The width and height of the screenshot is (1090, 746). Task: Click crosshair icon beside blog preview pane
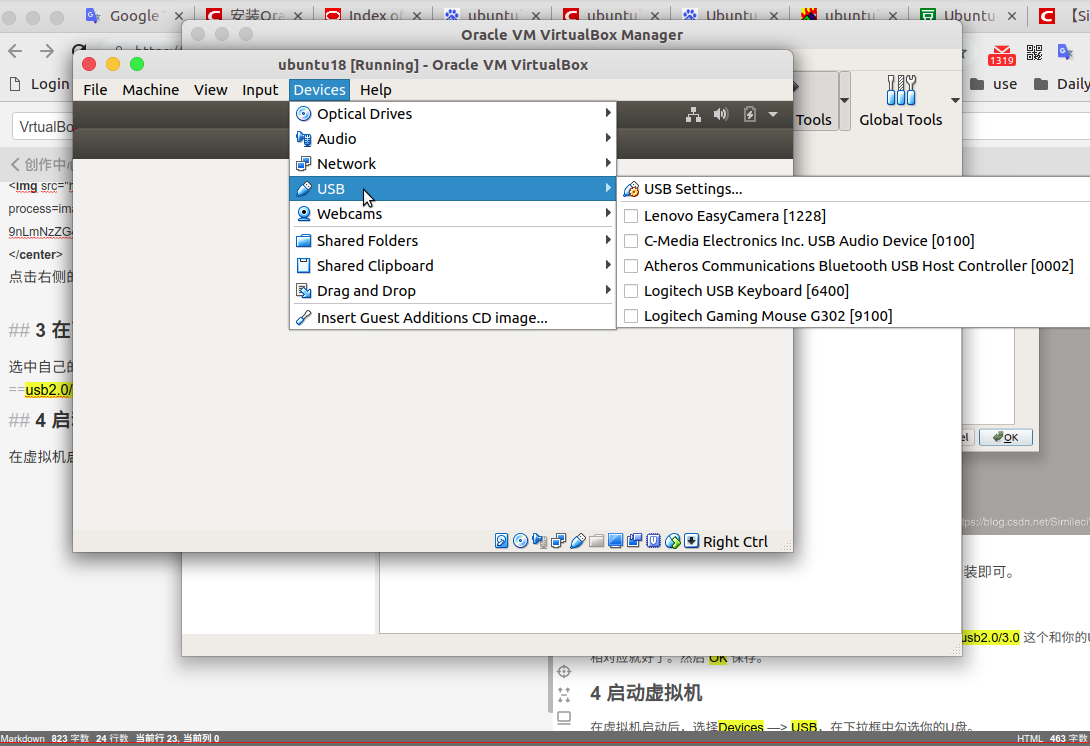[x=564, y=671]
